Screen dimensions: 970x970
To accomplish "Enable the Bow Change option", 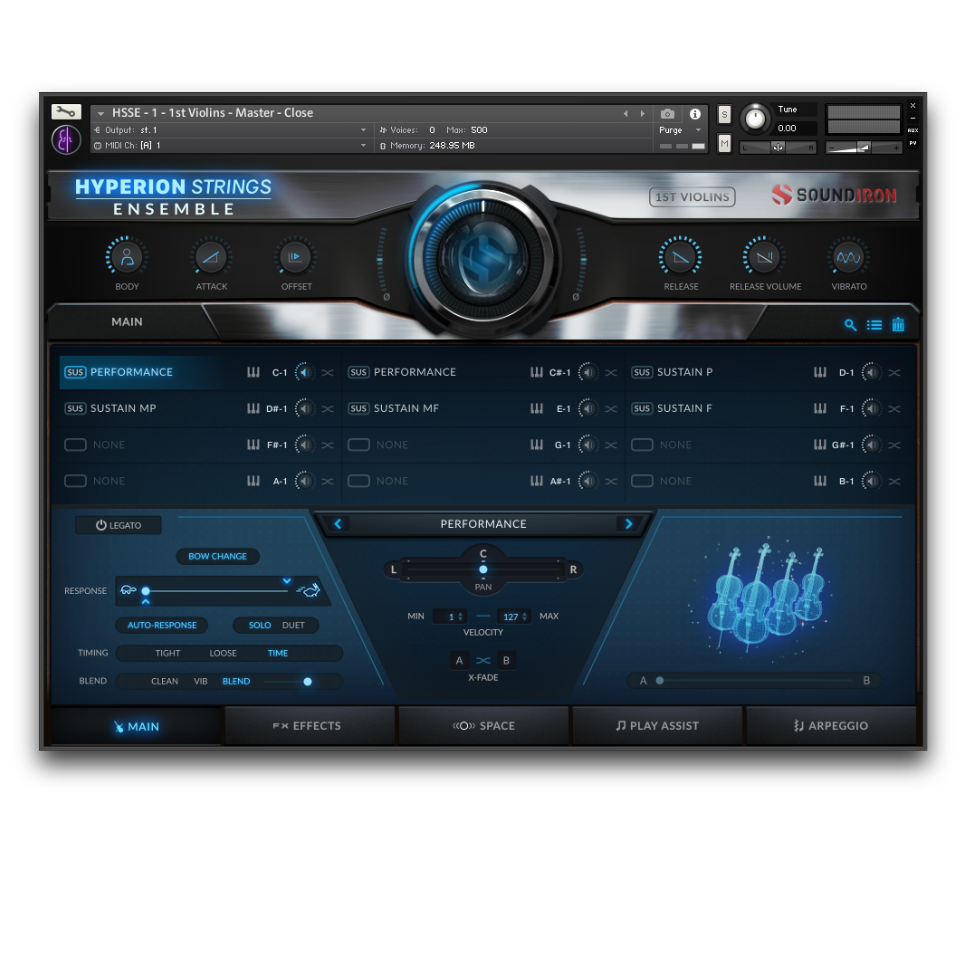I will click(217, 556).
